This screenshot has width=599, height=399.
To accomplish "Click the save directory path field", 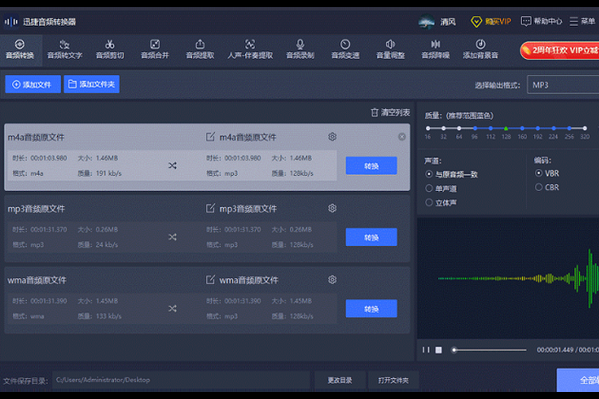I will (181, 380).
